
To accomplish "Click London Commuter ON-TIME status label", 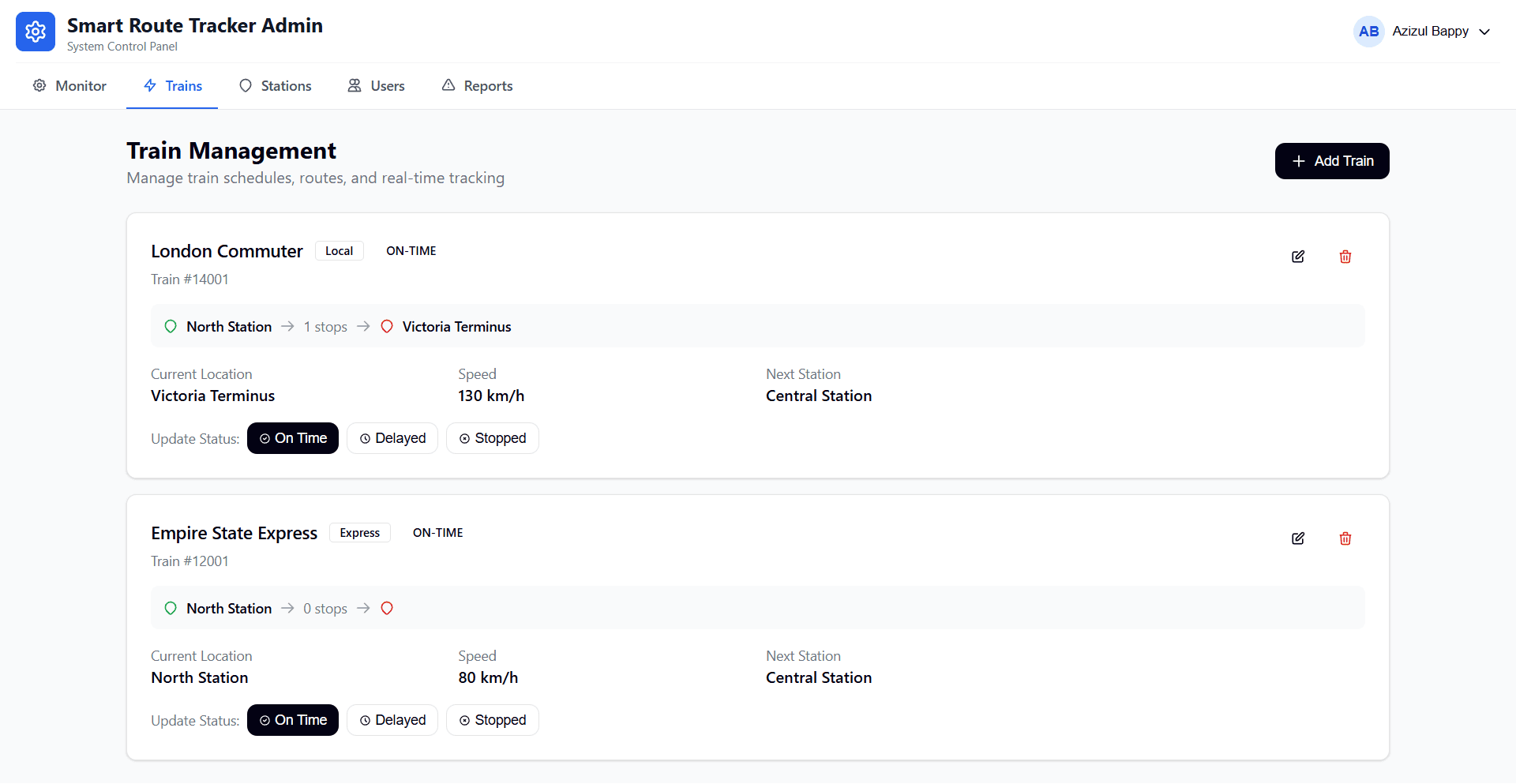I will pos(411,251).
